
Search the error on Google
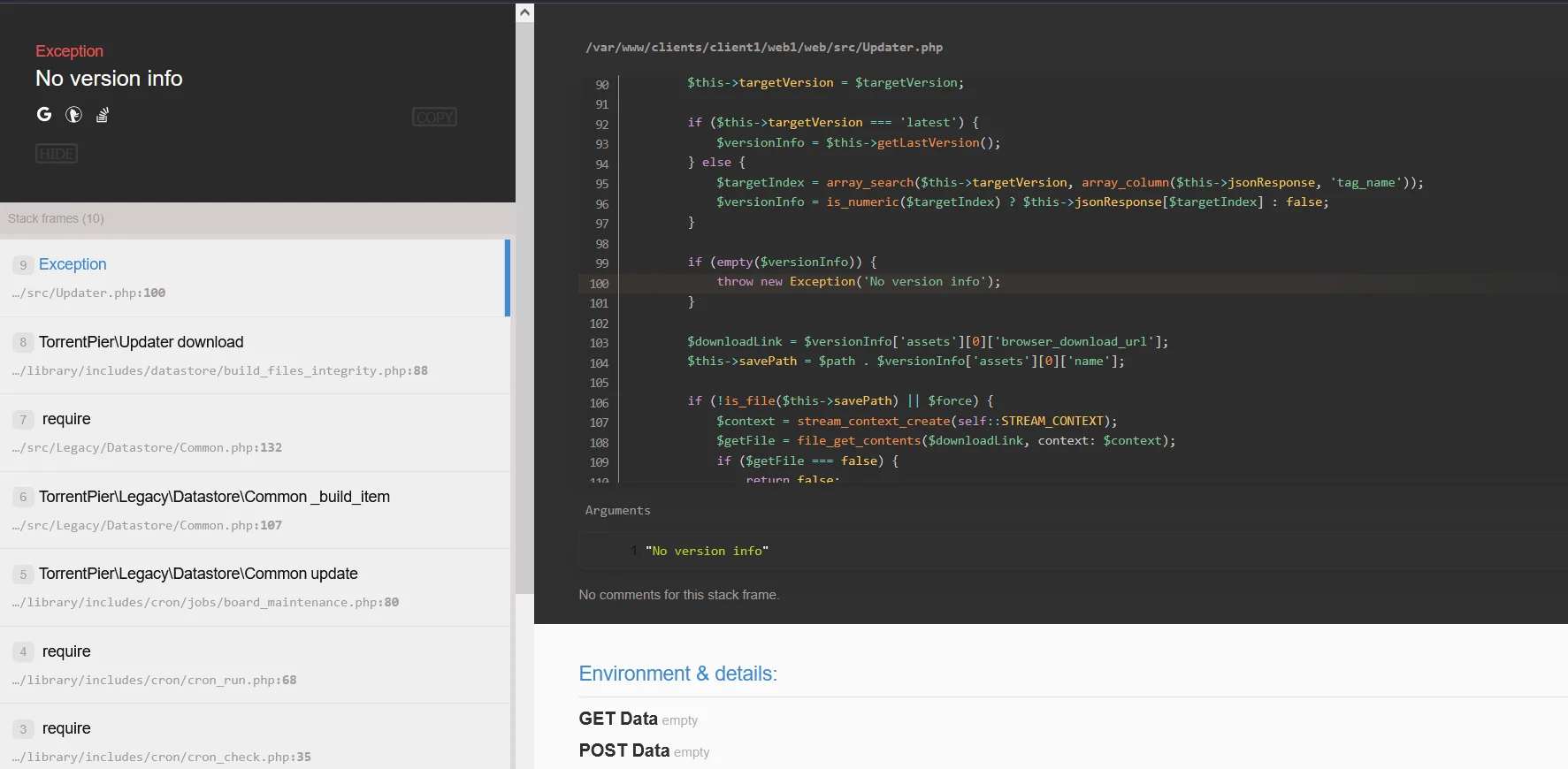(44, 114)
